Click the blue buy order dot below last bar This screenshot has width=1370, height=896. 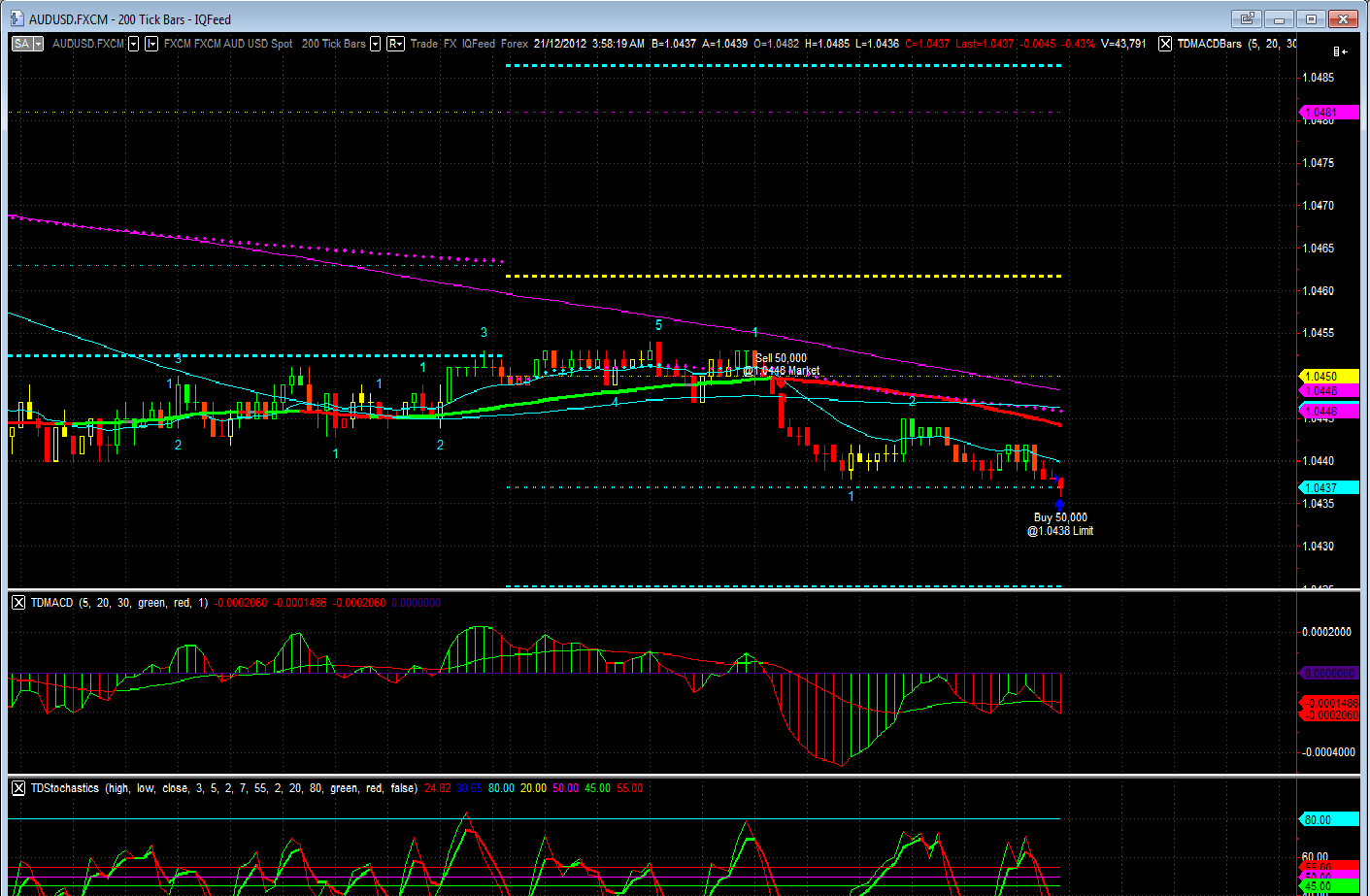tap(1059, 504)
